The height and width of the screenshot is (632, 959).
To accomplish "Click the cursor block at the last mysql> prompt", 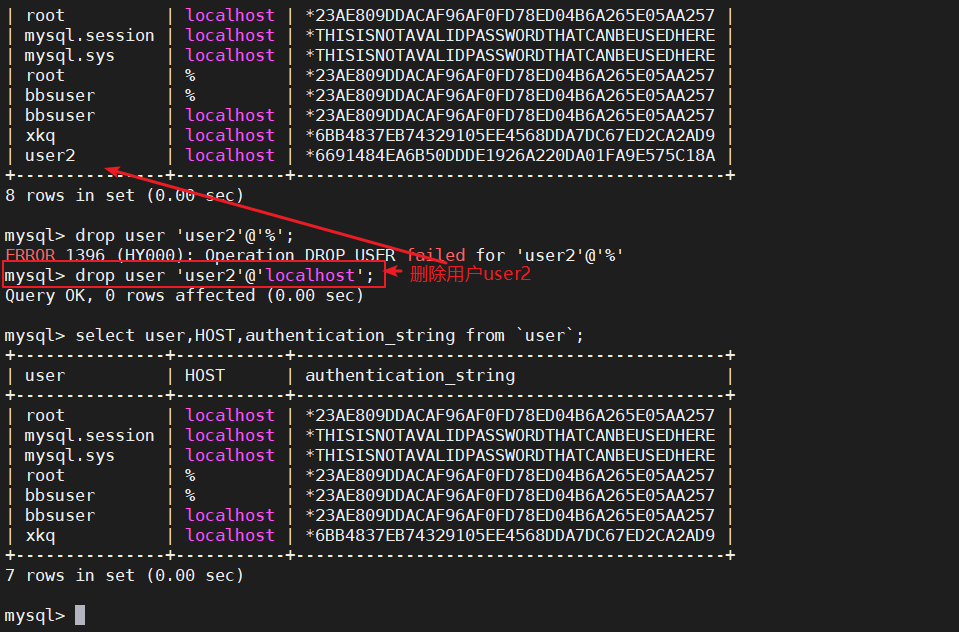I will pos(80,615).
